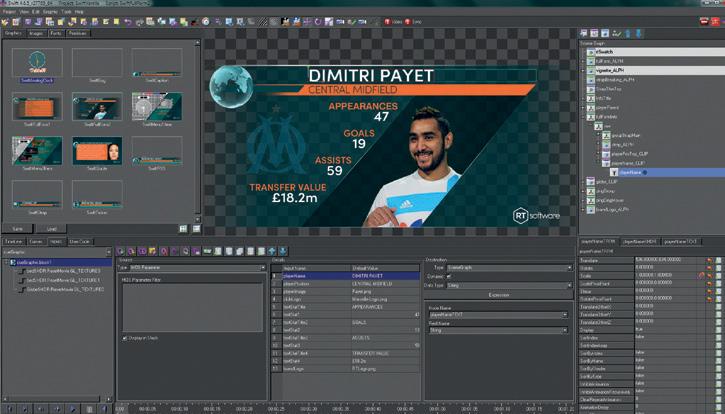Click the leftmost red icon at the top-right corner
725x414 pixels.
[704, 21]
